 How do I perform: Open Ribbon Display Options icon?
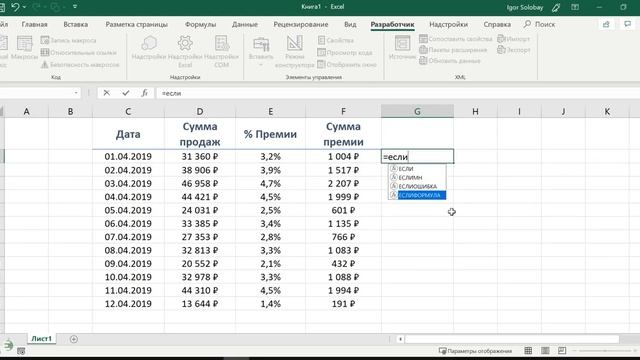575,7
